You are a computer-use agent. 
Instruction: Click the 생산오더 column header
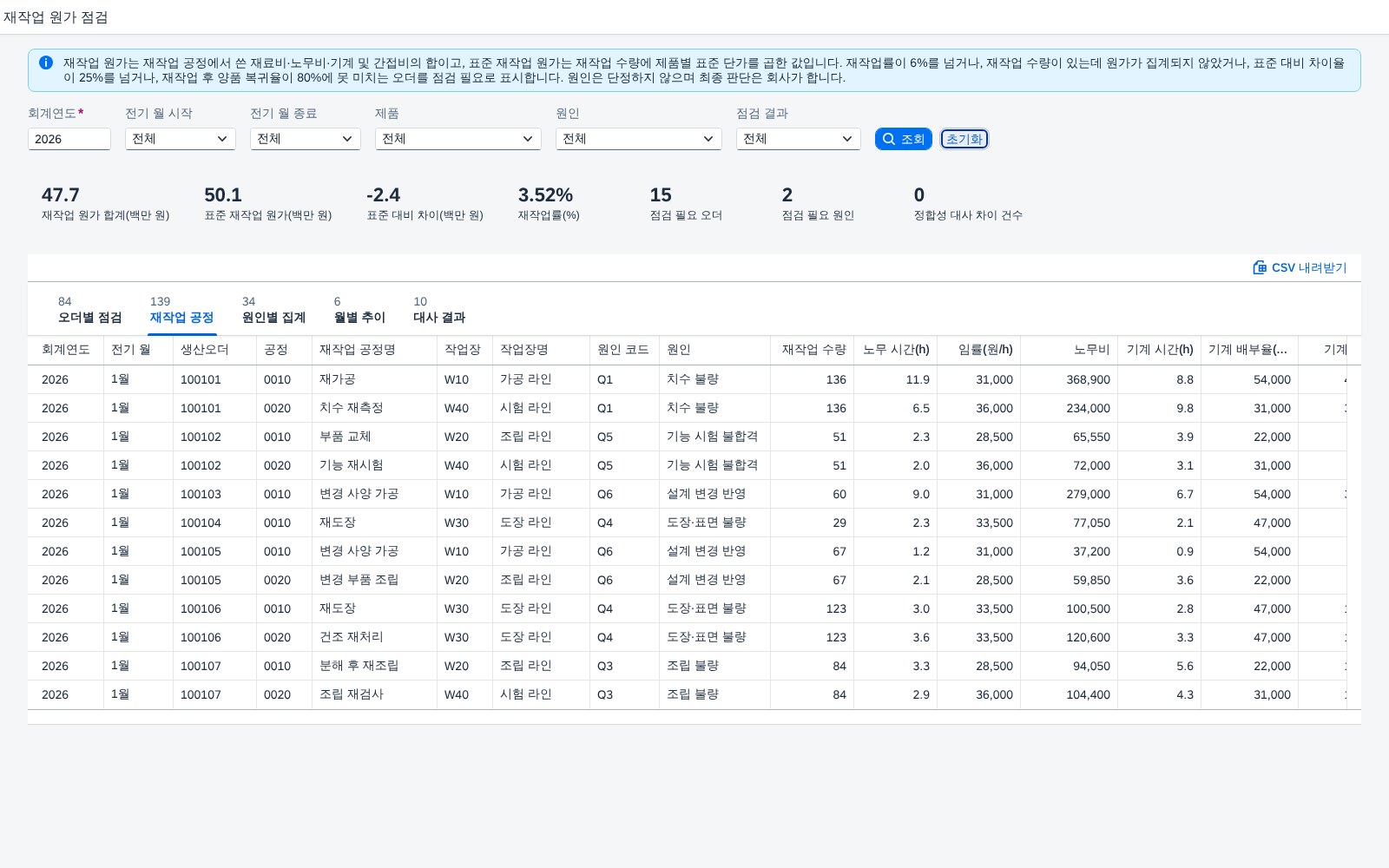[215, 350]
